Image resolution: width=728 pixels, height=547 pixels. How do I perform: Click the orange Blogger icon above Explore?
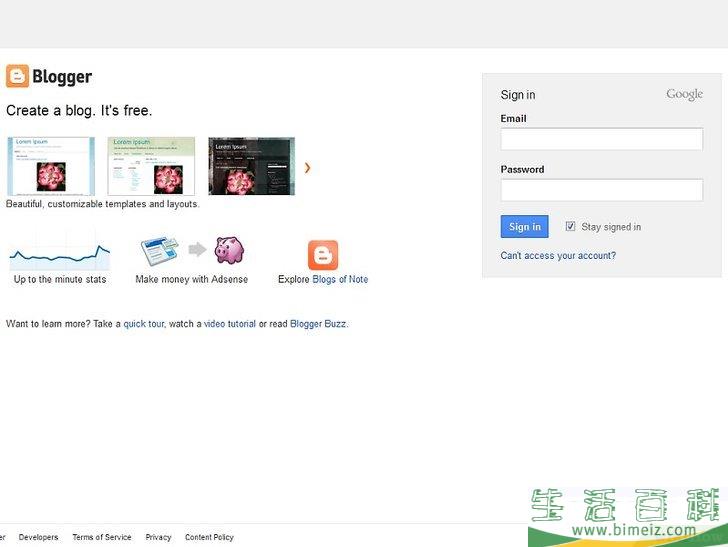323,255
